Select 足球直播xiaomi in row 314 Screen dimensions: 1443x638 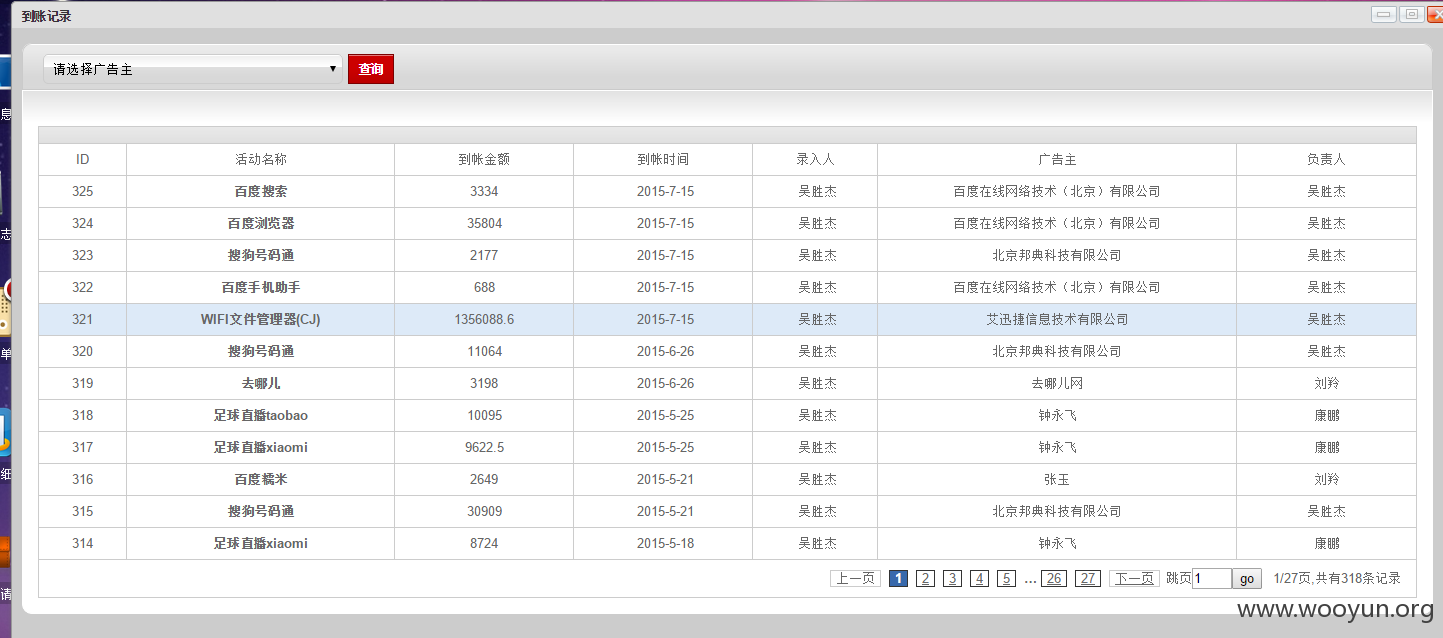tap(261, 543)
